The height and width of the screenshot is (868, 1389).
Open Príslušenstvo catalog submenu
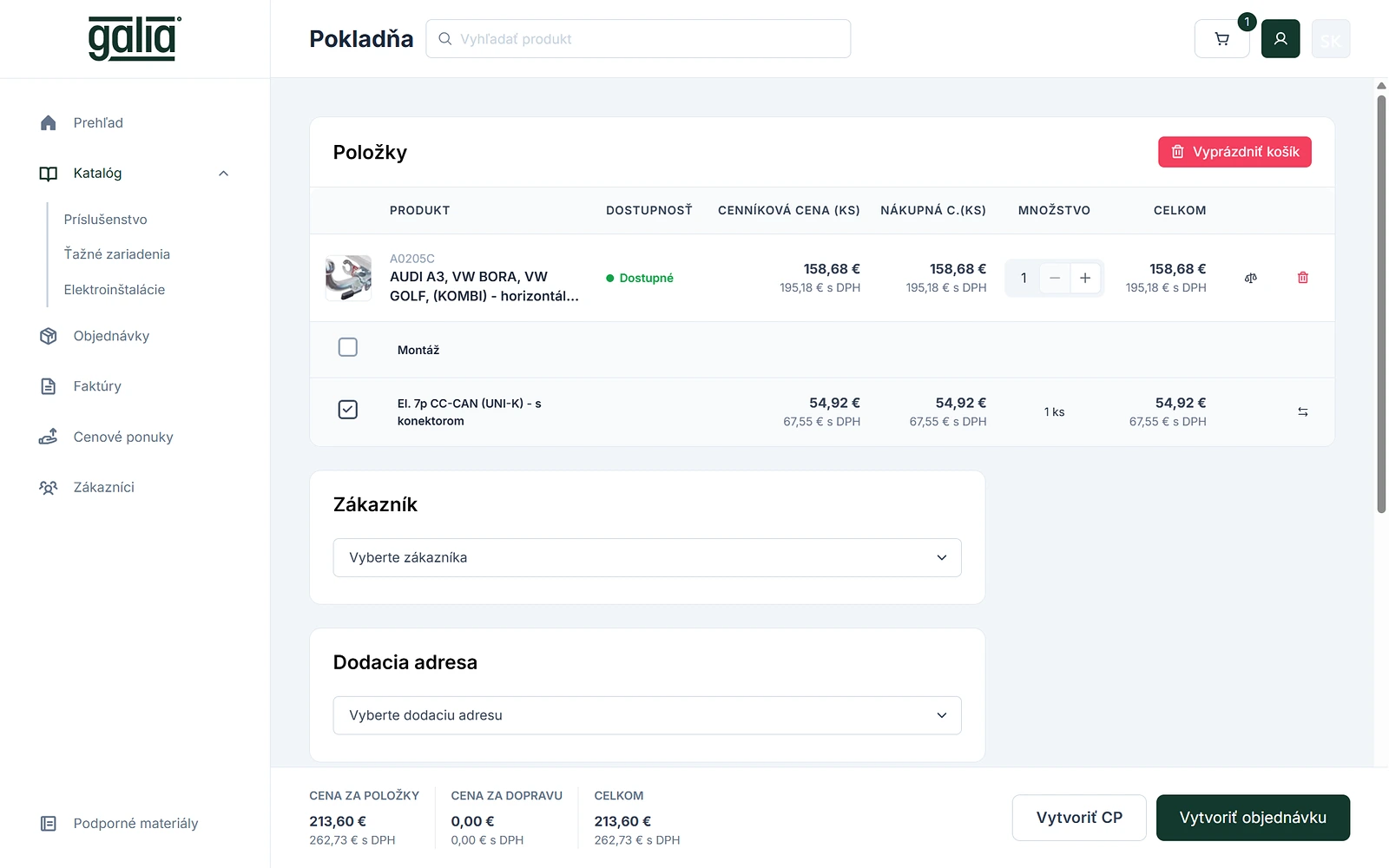click(x=106, y=220)
